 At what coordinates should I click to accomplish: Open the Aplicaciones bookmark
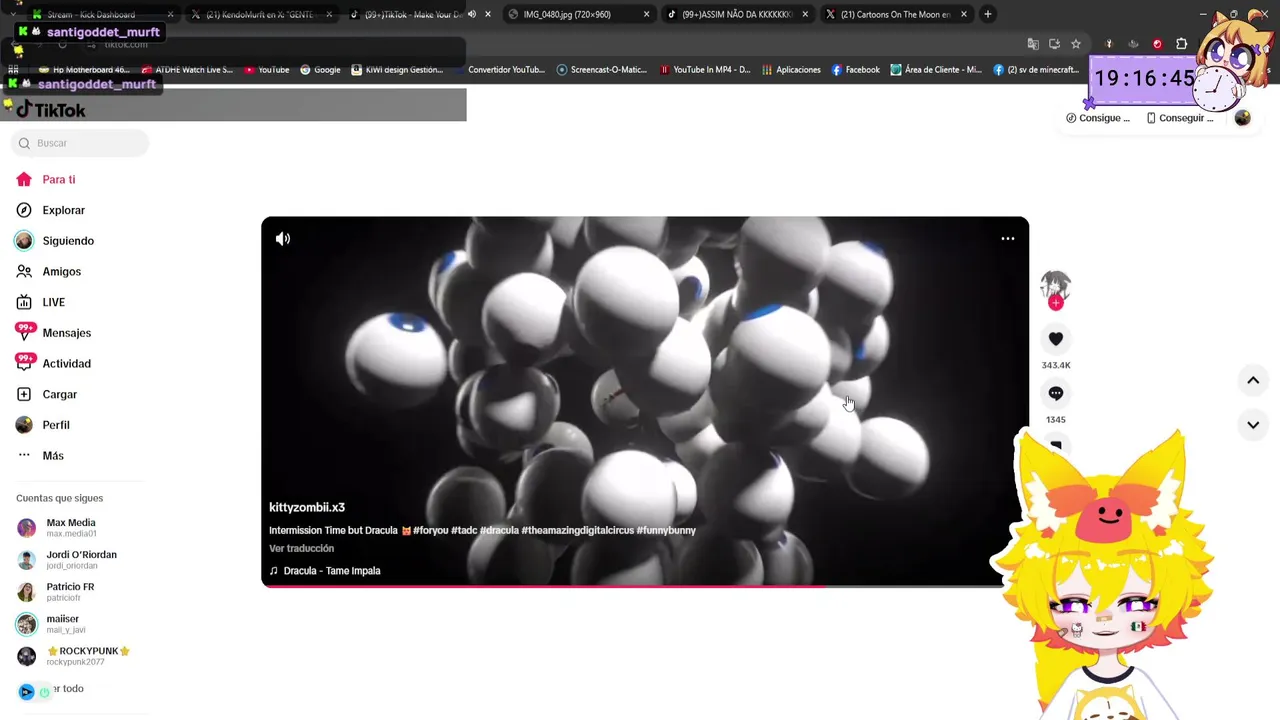[791, 70]
